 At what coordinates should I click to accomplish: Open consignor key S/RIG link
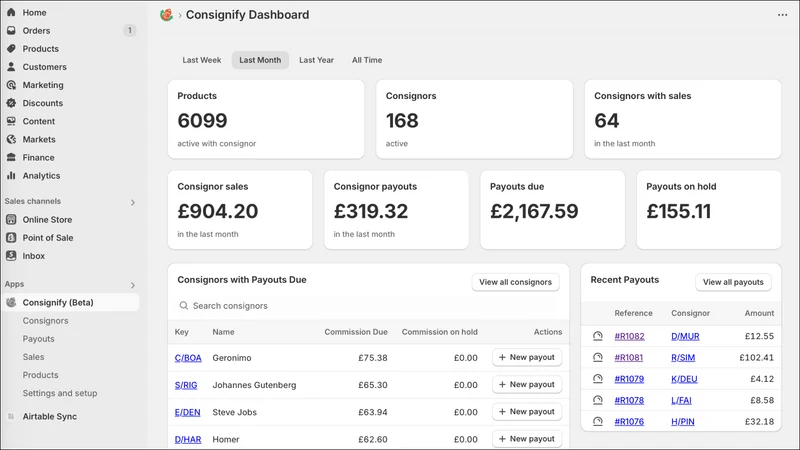[x=186, y=385]
